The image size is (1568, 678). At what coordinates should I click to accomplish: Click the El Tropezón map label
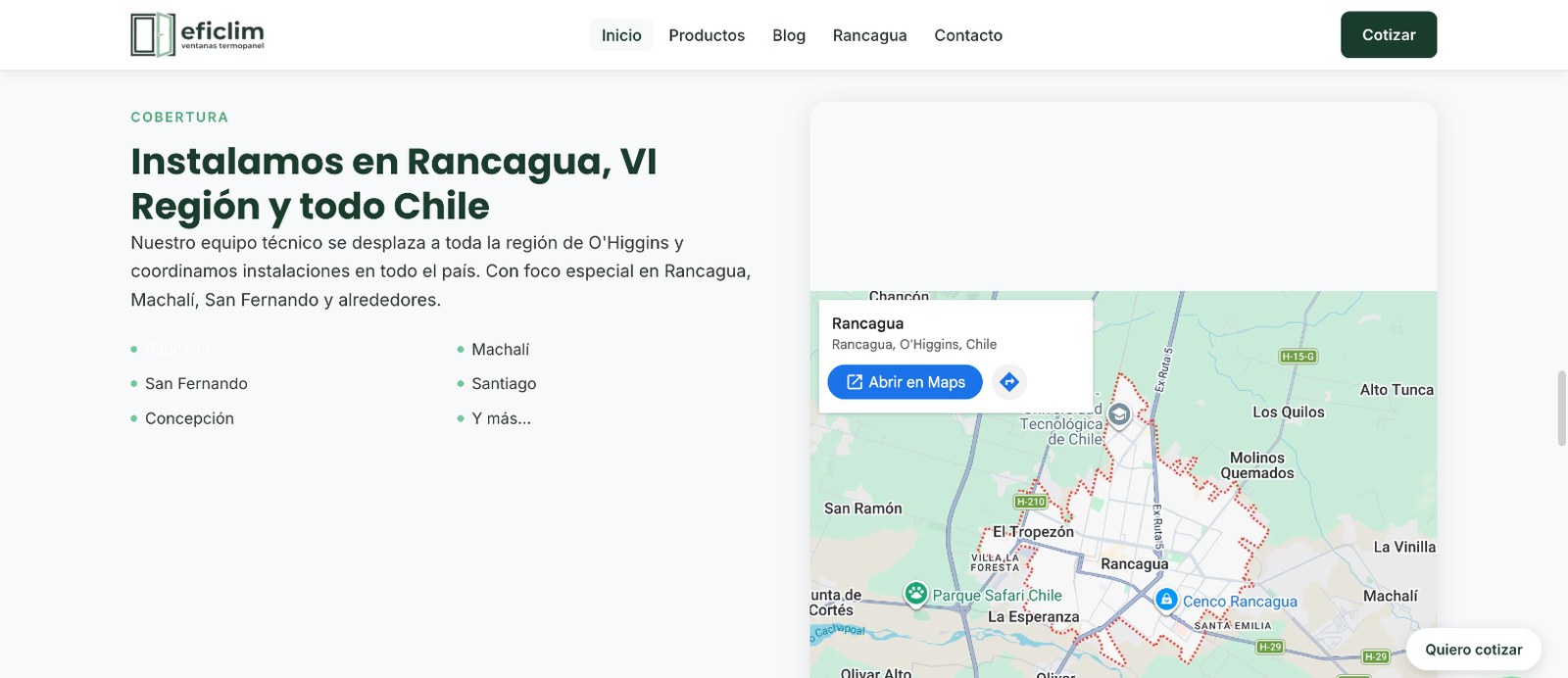coord(1033,532)
